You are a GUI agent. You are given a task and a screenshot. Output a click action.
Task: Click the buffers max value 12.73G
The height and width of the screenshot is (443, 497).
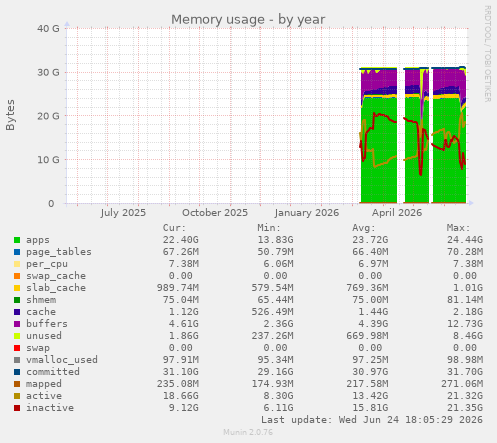(465, 324)
